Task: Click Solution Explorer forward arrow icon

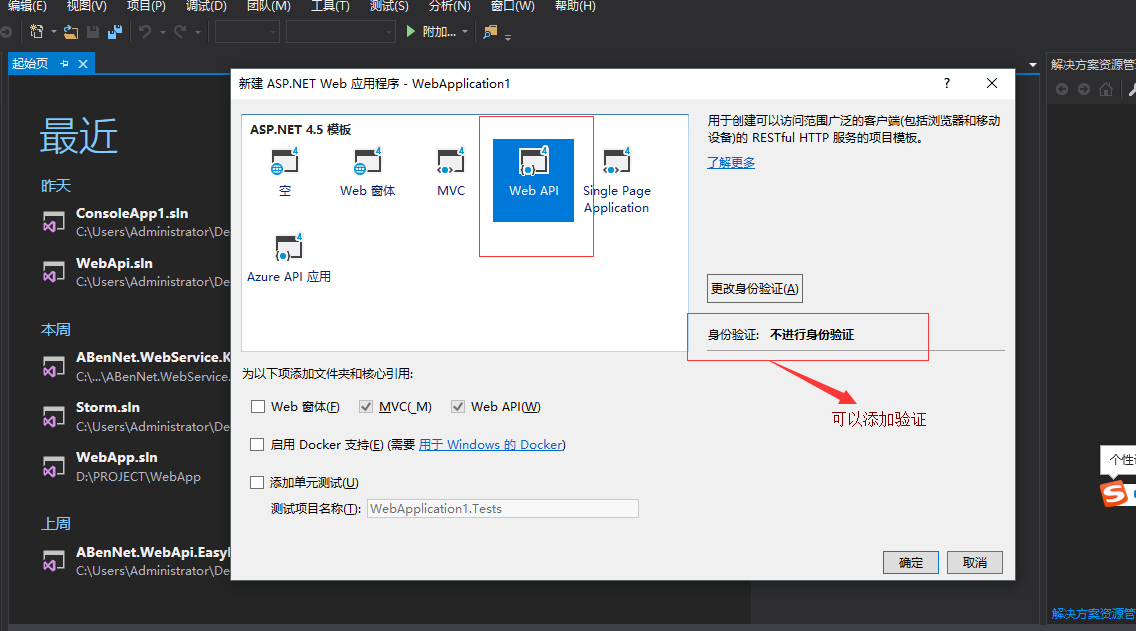Action: coord(1084,89)
